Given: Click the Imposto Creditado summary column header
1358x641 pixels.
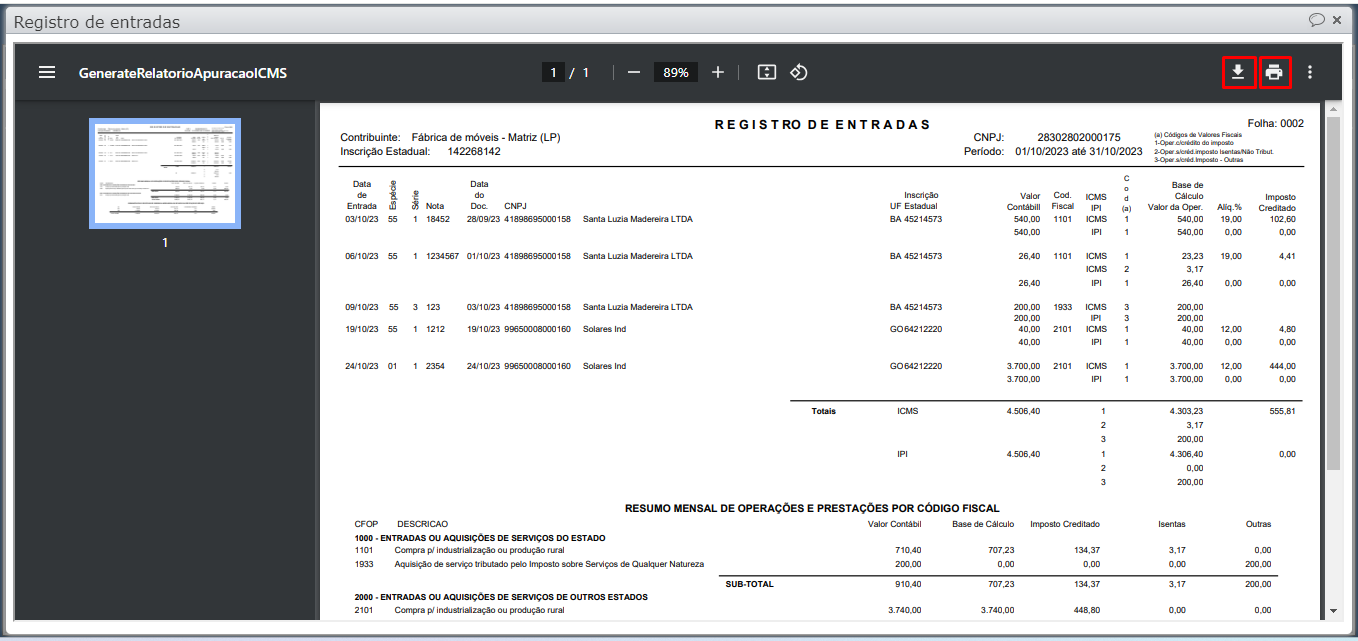Looking at the screenshot, I should click(1065, 524).
